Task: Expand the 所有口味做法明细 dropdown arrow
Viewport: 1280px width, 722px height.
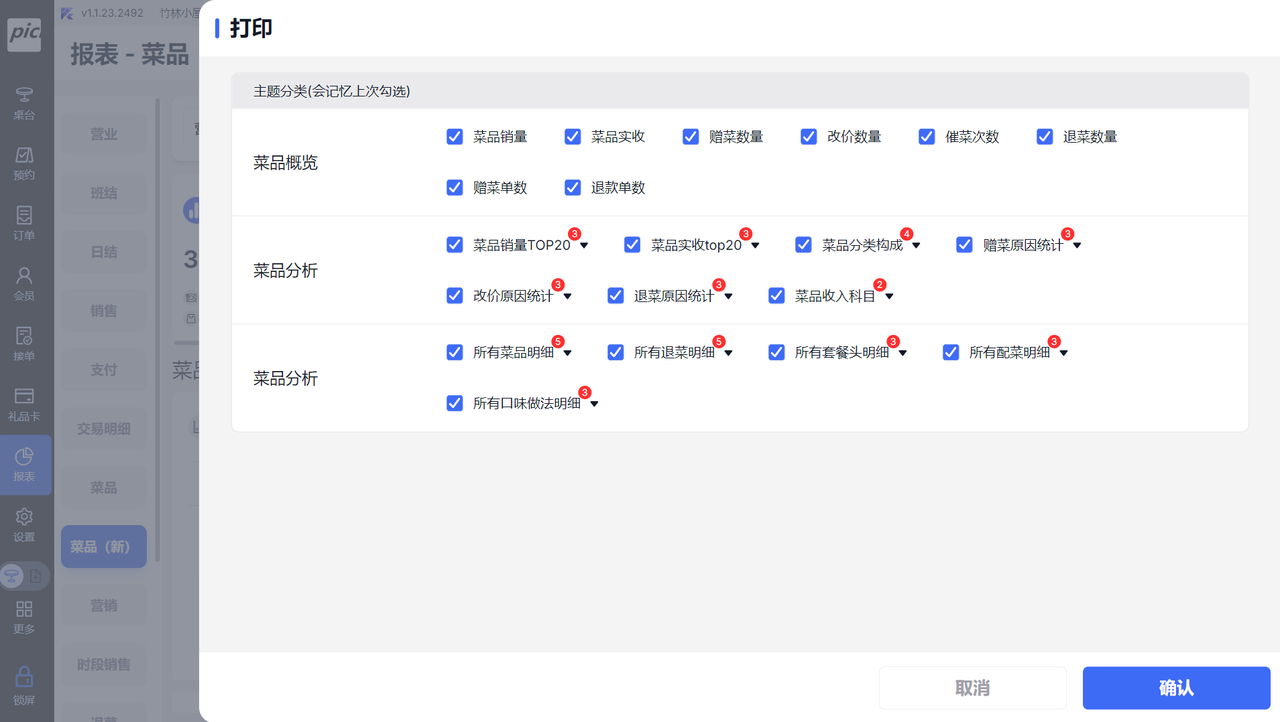Action: pyautogui.click(x=594, y=405)
